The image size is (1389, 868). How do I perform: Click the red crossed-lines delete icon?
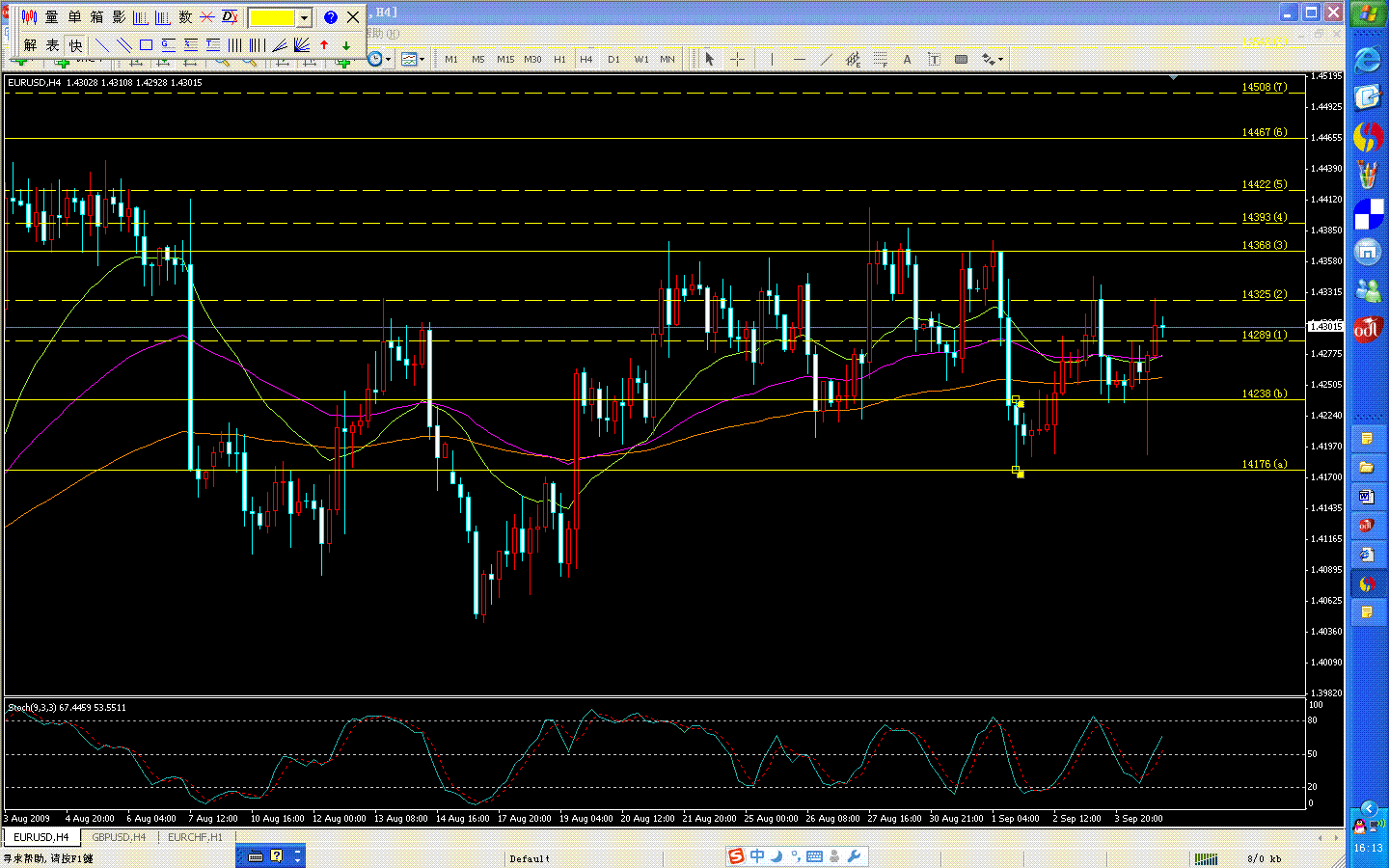[207, 17]
